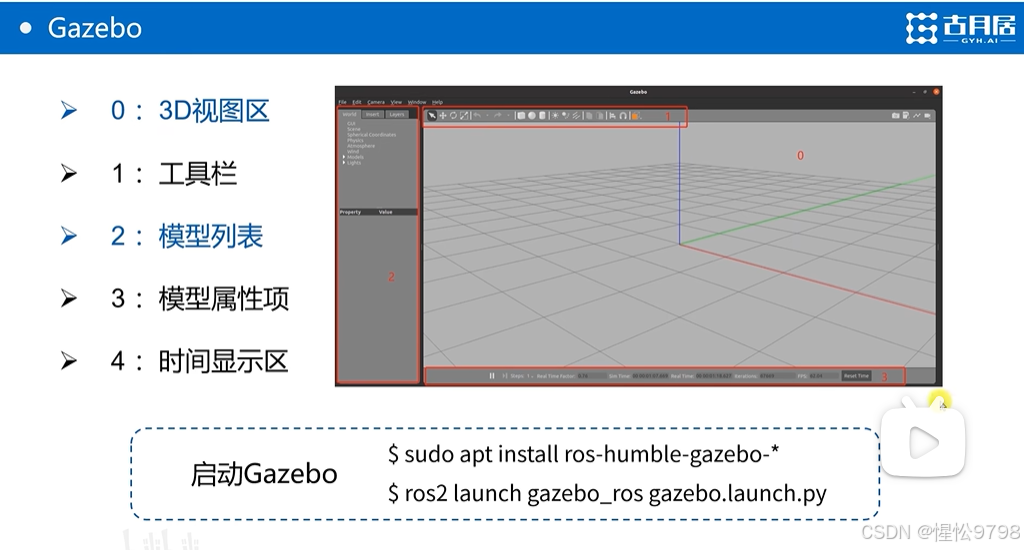Image resolution: width=1024 pixels, height=550 pixels.
Task: Click the Value column header
Action: [386, 212]
